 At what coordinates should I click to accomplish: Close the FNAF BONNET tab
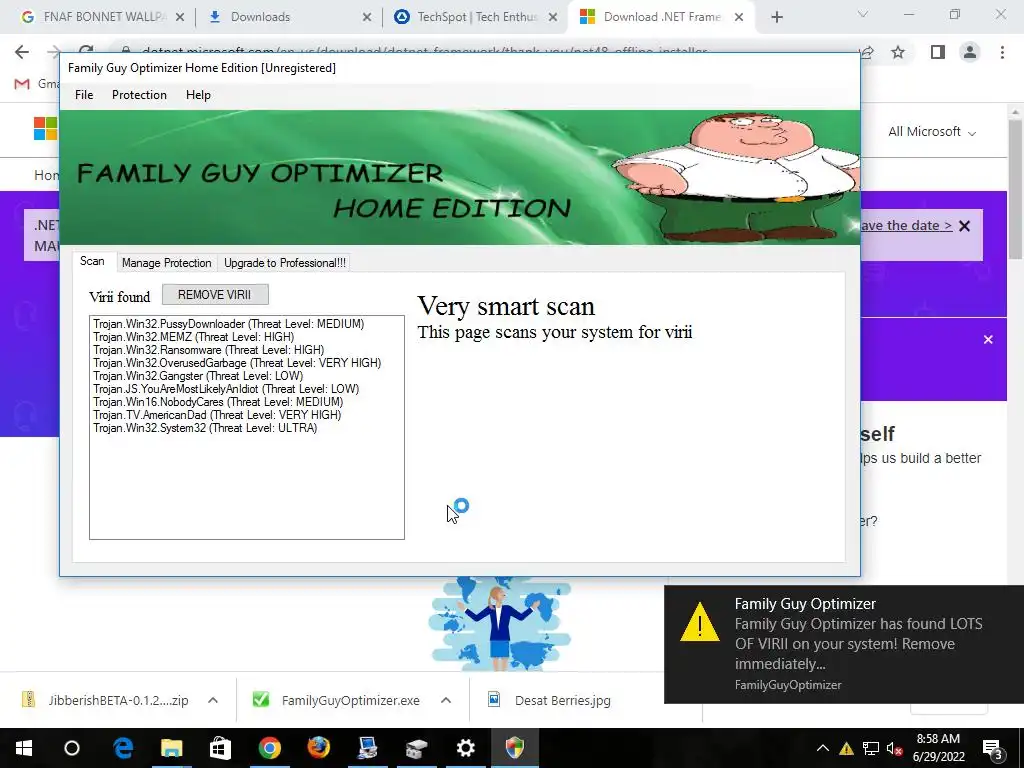coord(180,18)
